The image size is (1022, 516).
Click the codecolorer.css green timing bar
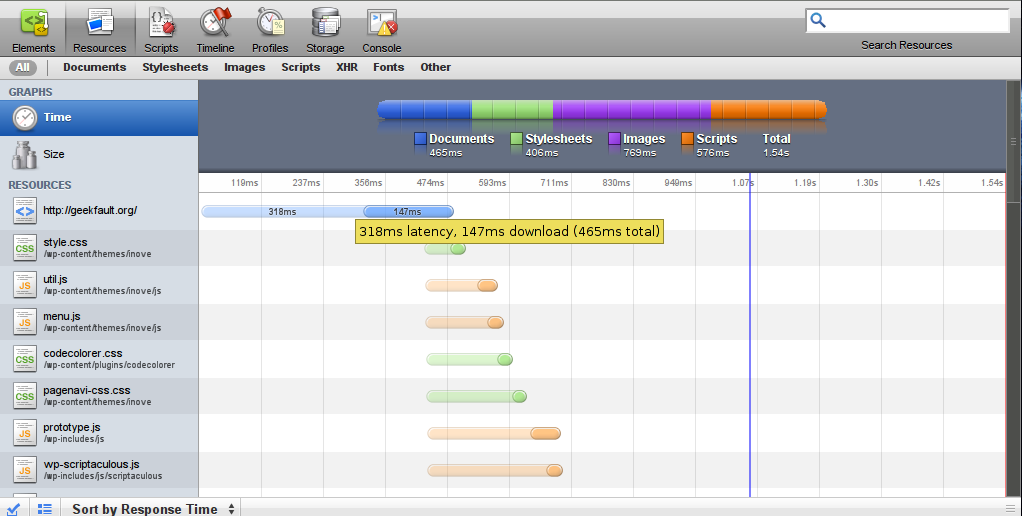point(469,359)
